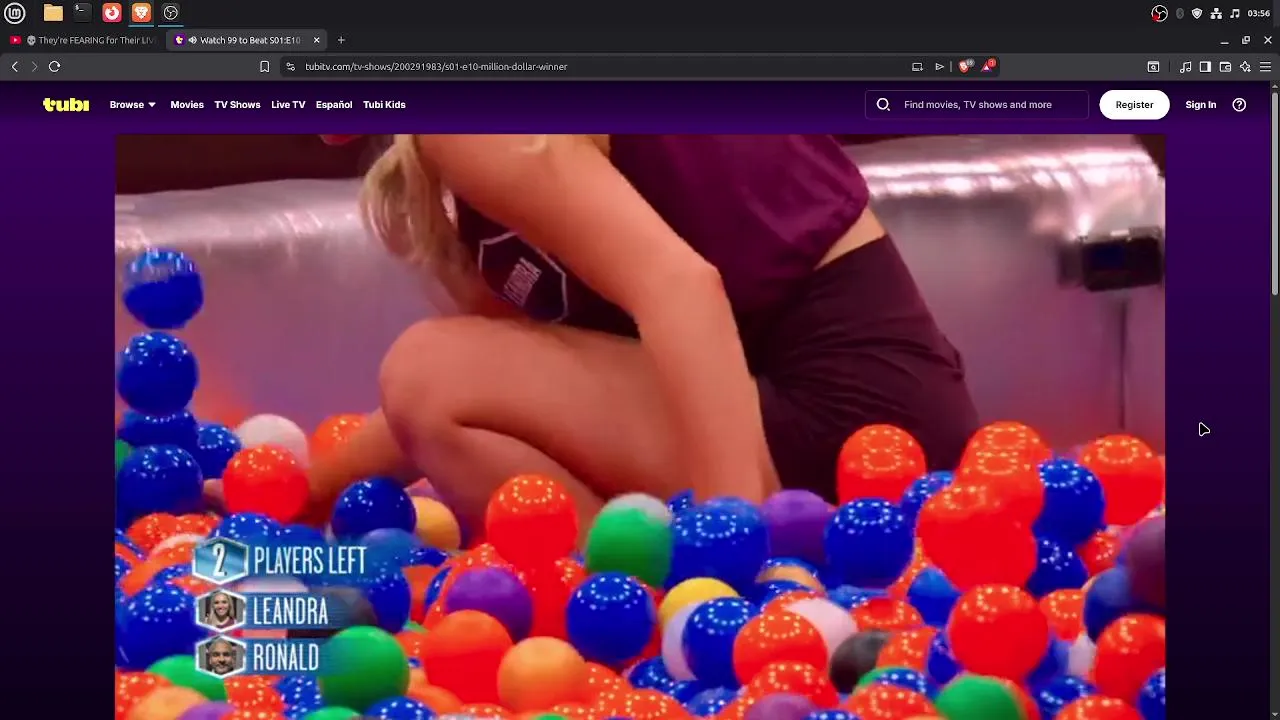Screen dimensions: 1280x720
Task: Bookmark this page with the bookmark icon
Action: coord(264,66)
